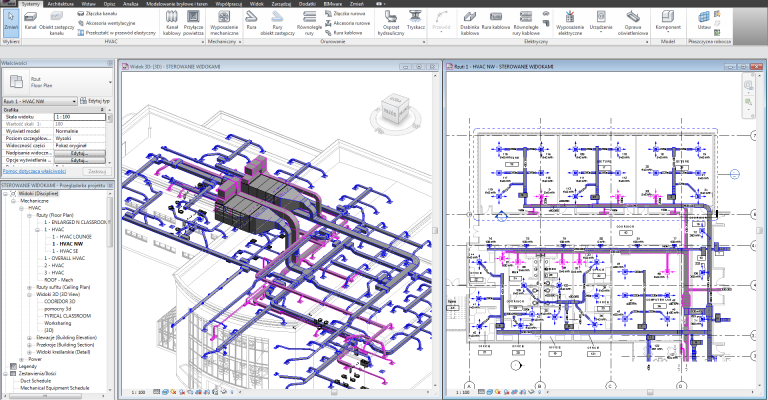The image size is (768, 400).
Task: Select Rury obiekt zastępczy tool
Action: [277, 24]
